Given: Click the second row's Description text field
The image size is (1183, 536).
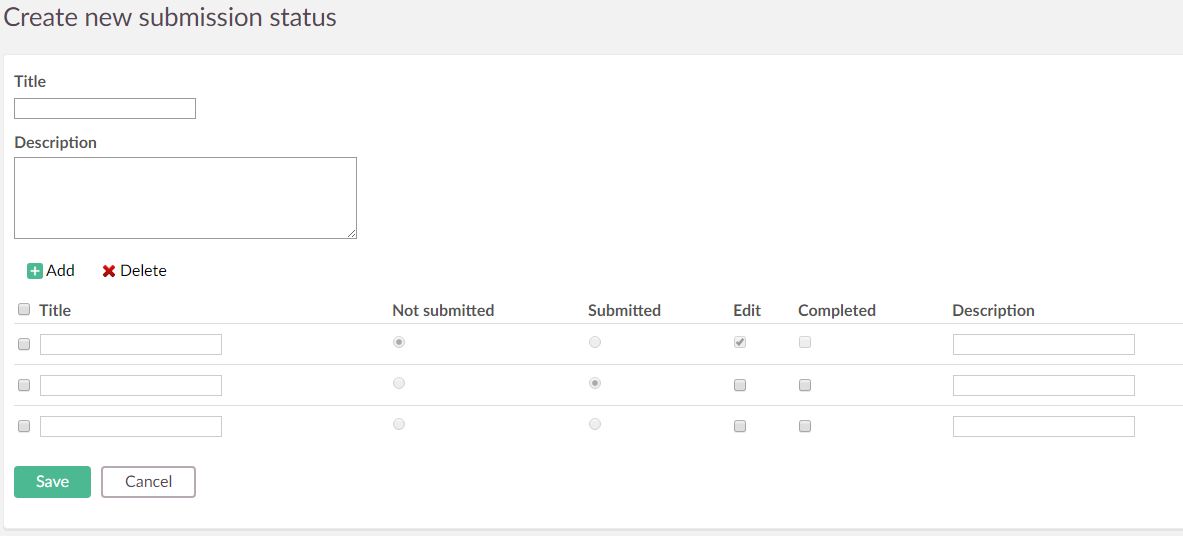Looking at the screenshot, I should point(1043,385).
